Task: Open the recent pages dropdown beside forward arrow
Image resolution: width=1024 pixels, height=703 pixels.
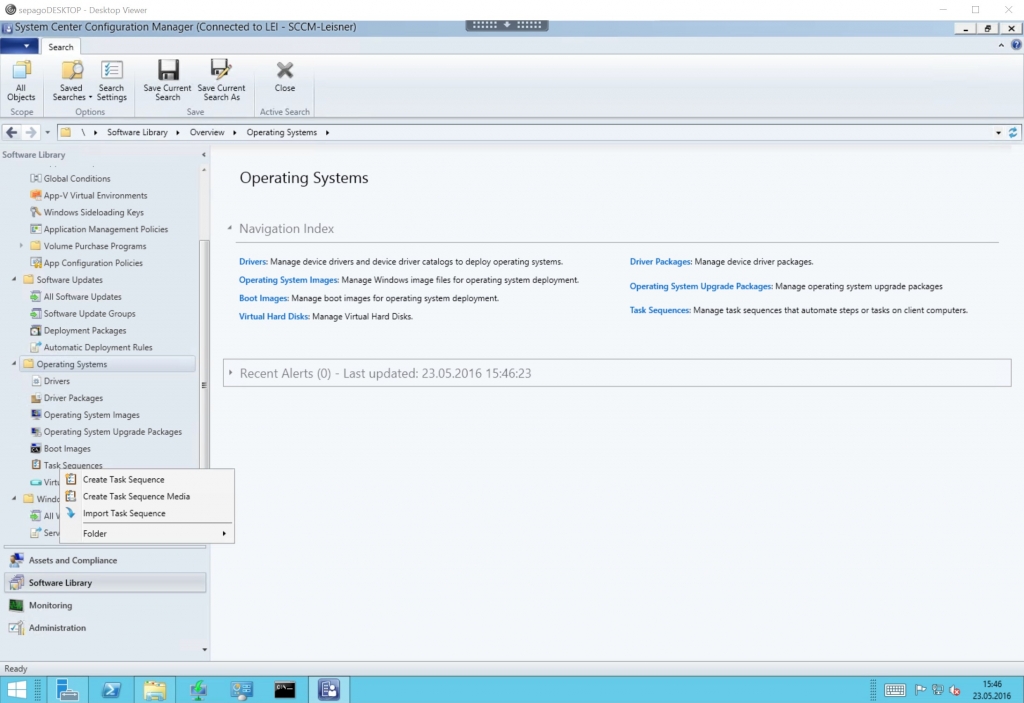Action: tap(47, 132)
